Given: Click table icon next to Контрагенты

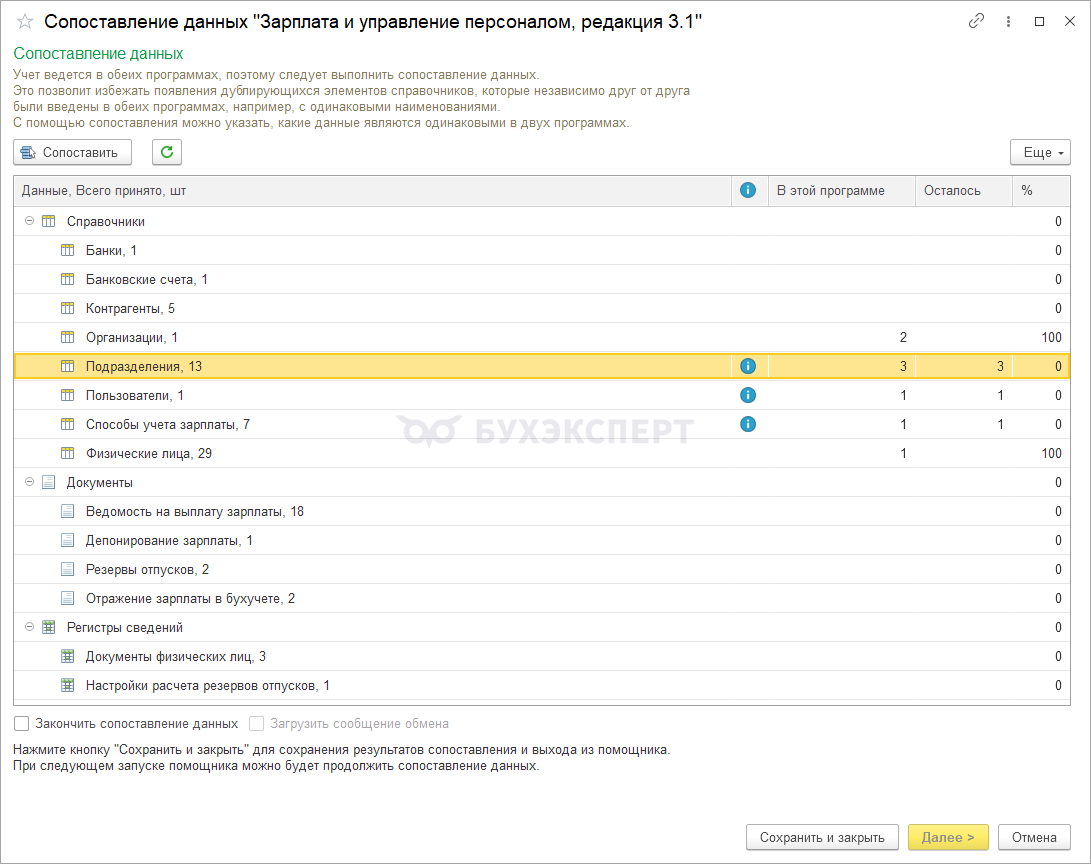Looking at the screenshot, I should coord(67,308).
